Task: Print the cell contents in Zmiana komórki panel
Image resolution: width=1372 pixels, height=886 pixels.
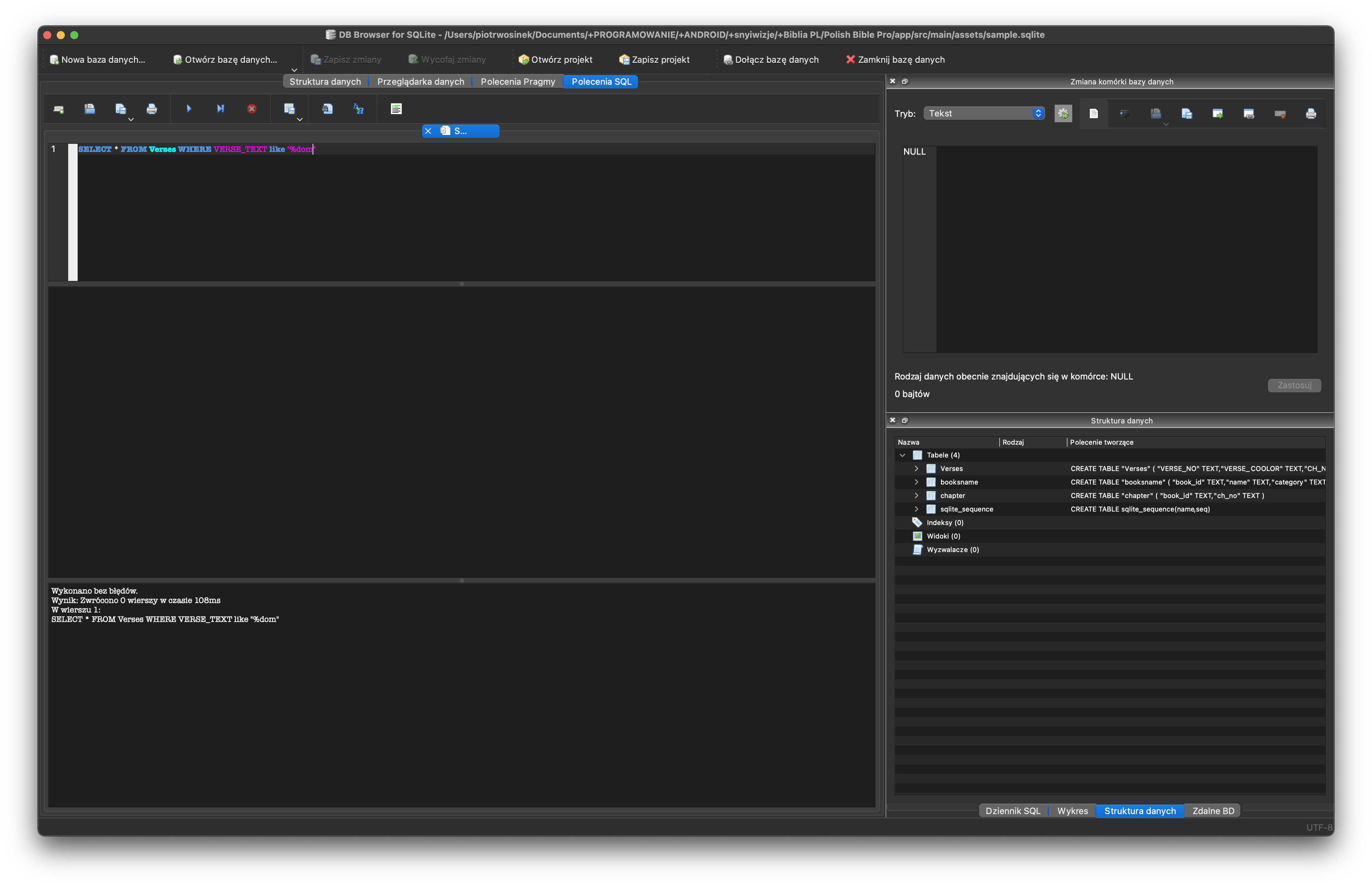Action: (1311, 113)
